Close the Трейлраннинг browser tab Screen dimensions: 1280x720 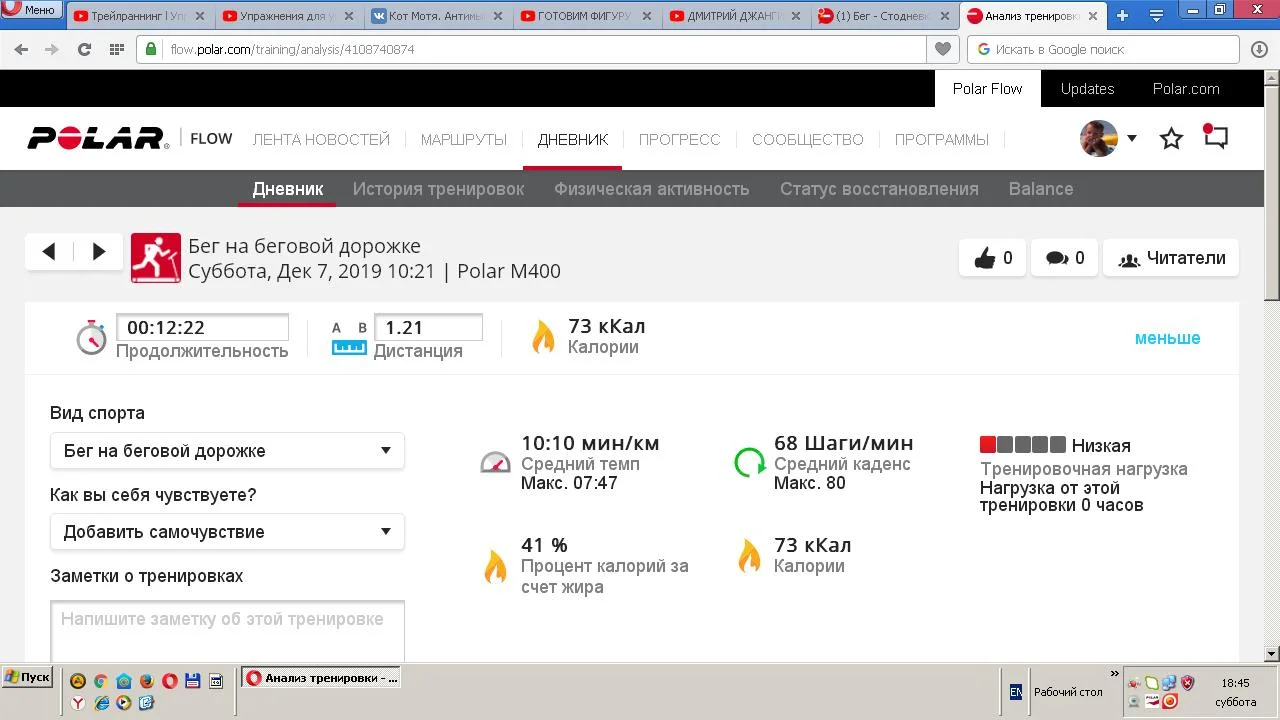point(200,16)
